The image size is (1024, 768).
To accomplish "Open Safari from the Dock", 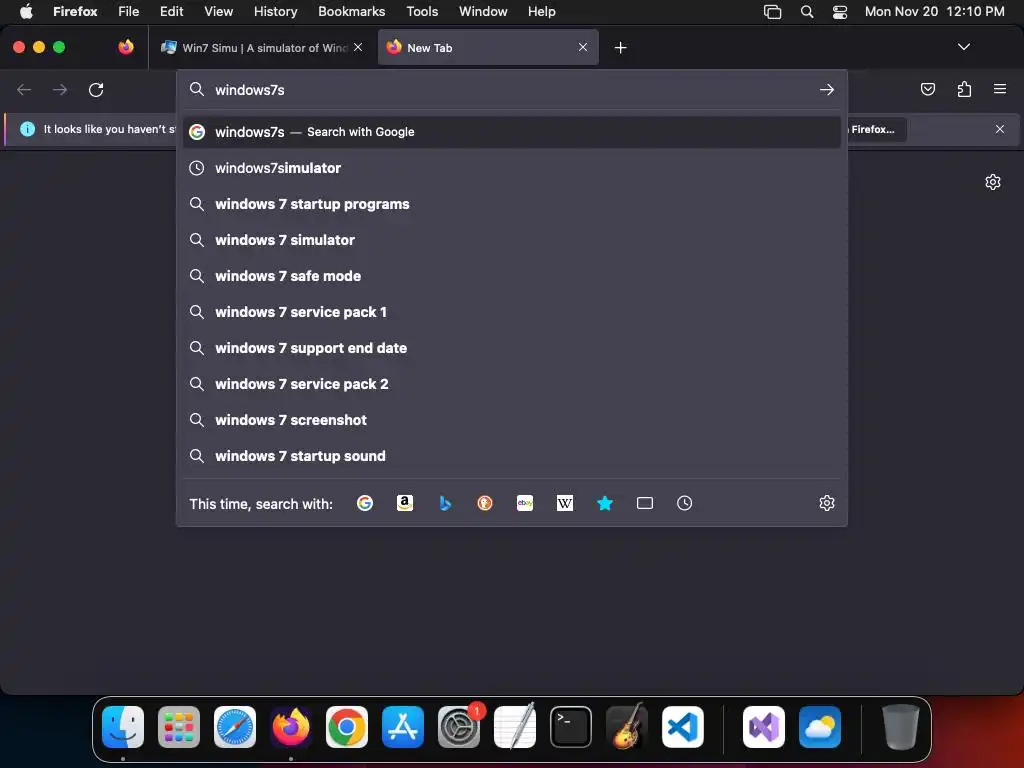I will click(x=235, y=727).
